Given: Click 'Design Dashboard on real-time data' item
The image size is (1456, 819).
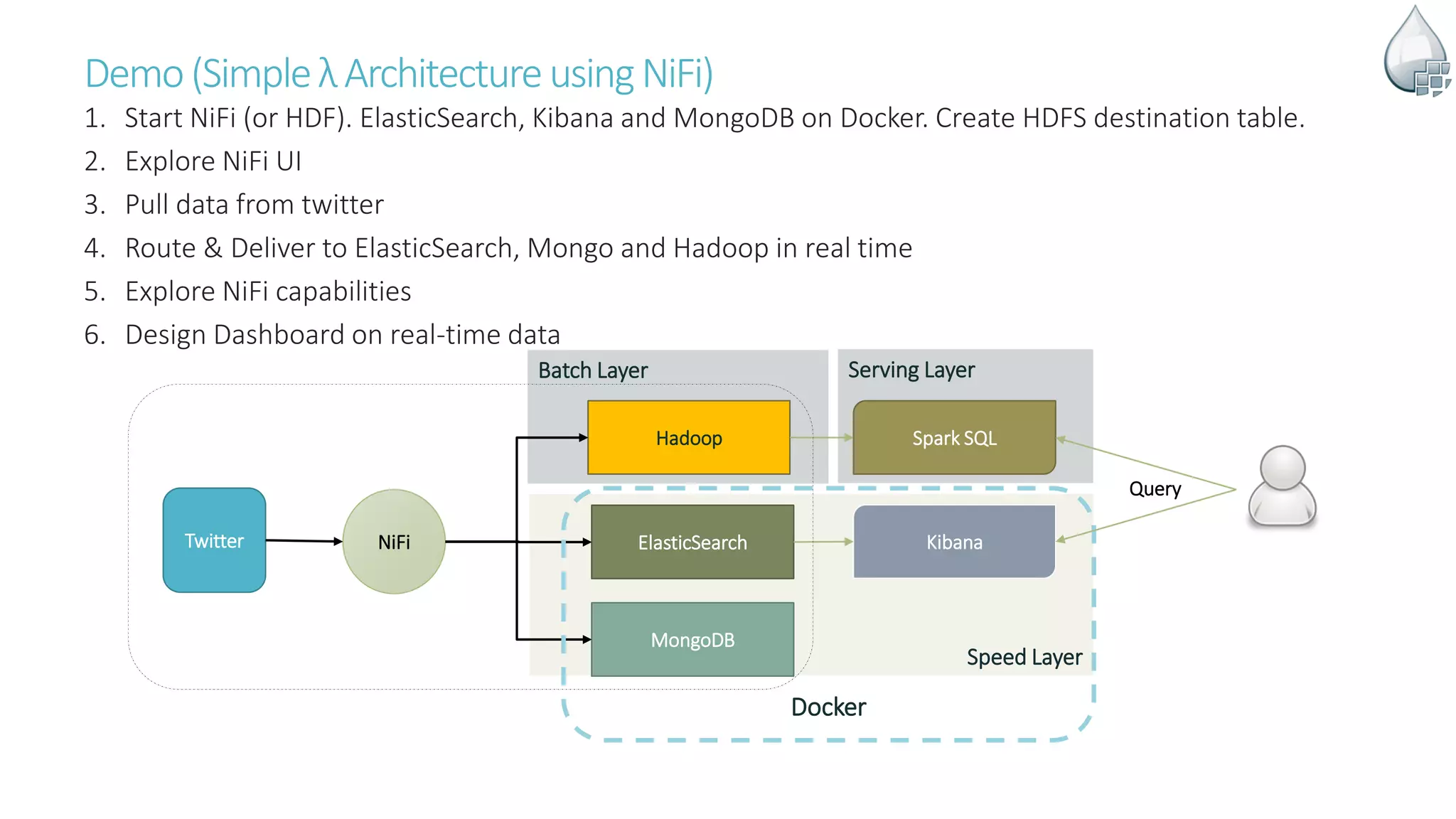Looking at the screenshot, I should coord(342,335).
